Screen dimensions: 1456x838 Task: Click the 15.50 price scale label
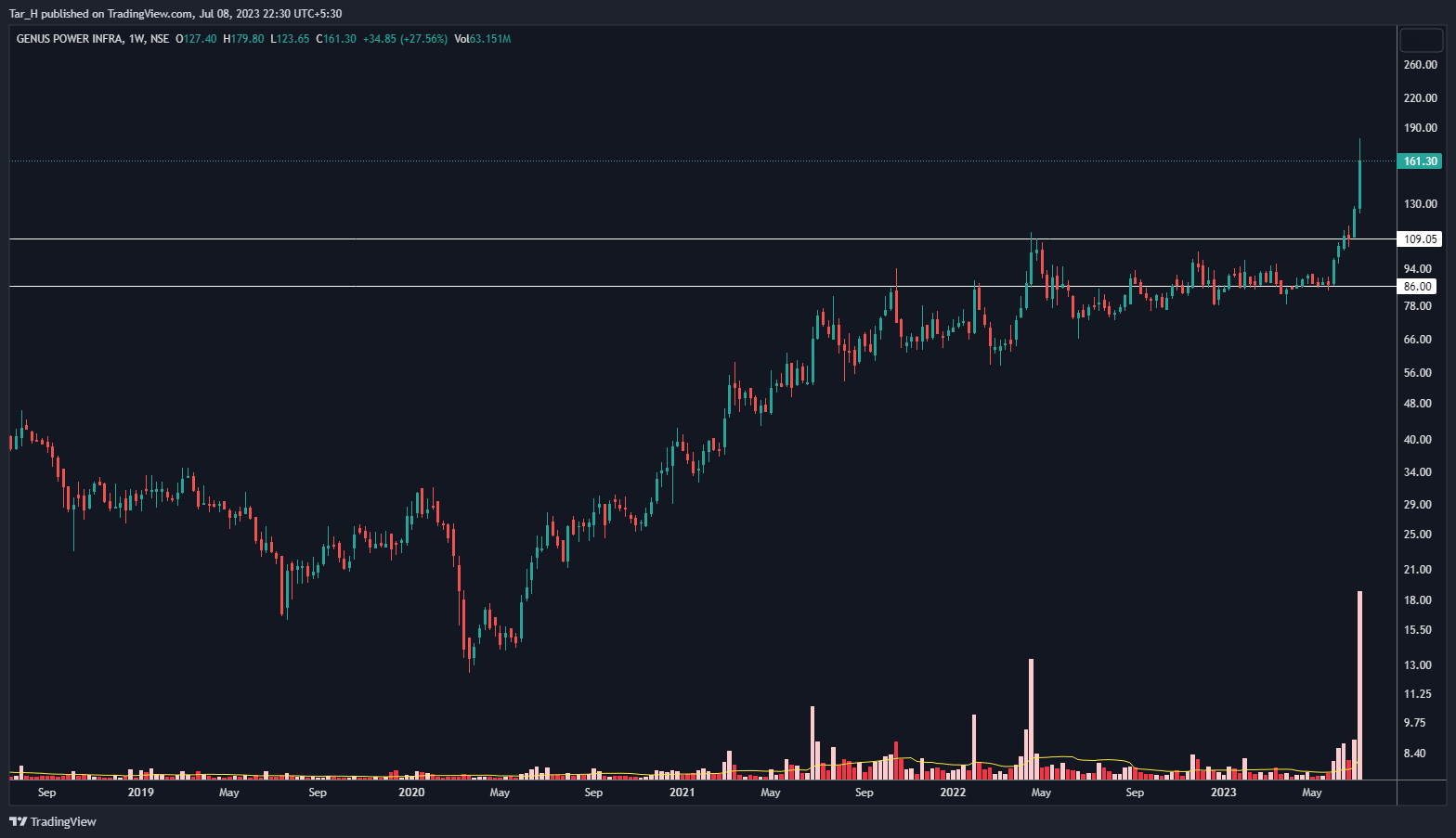pyautogui.click(x=1418, y=630)
